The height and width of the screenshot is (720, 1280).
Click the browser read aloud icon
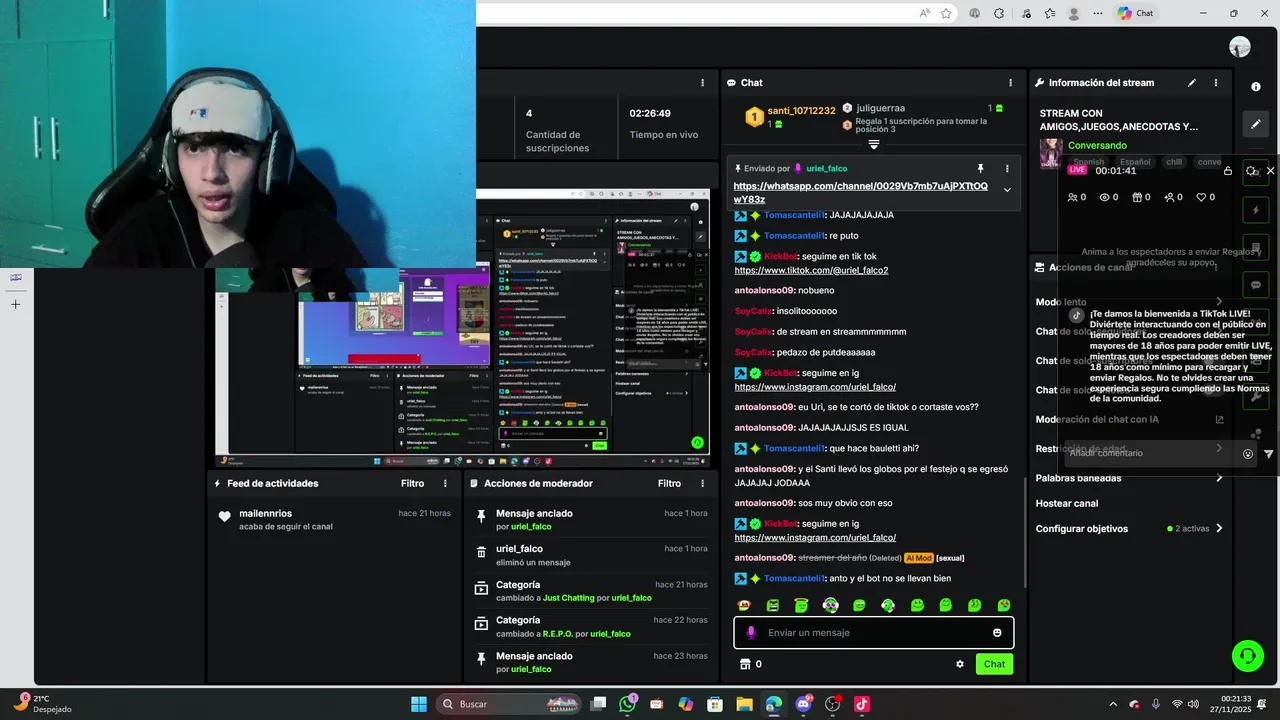[923, 13]
